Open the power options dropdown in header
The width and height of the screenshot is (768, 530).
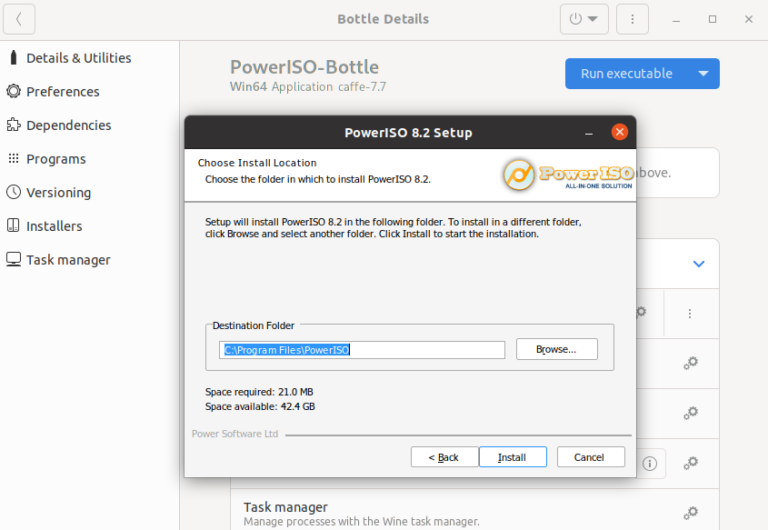[584, 19]
